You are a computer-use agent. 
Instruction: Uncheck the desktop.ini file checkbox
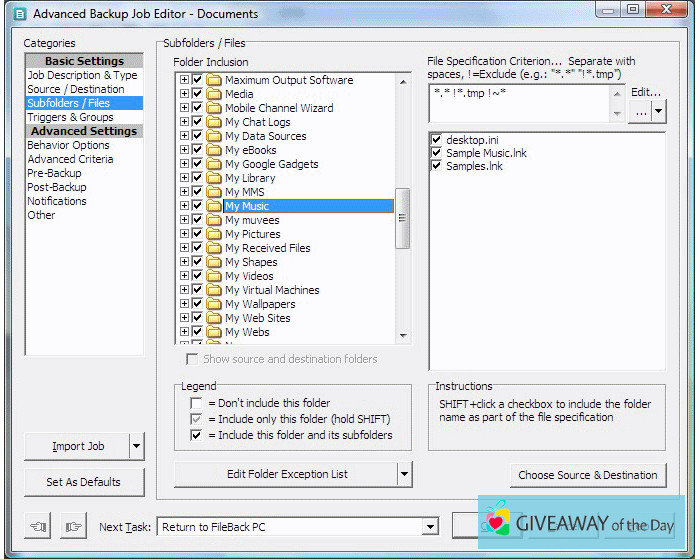point(435,140)
